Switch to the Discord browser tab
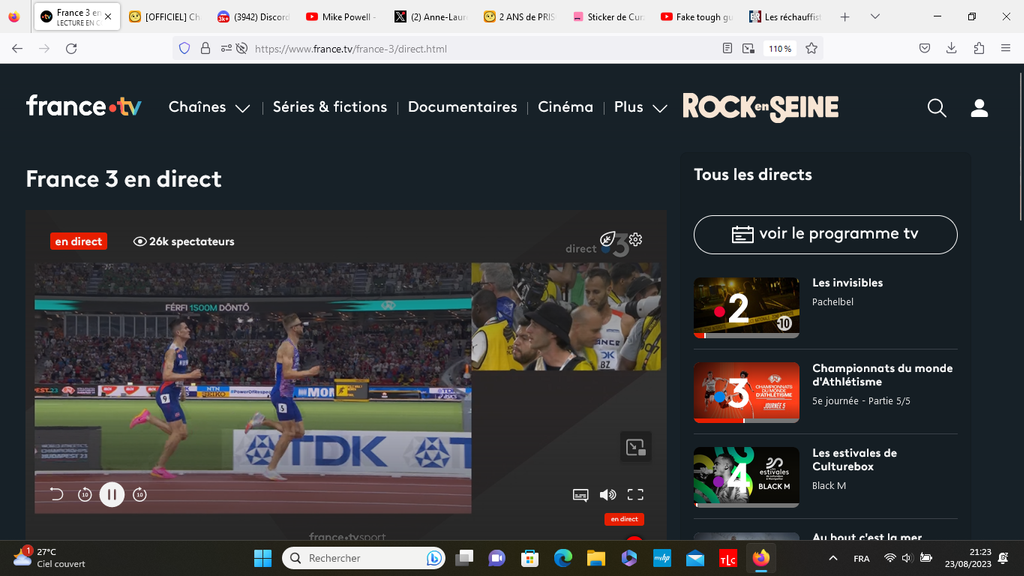 [x=253, y=17]
